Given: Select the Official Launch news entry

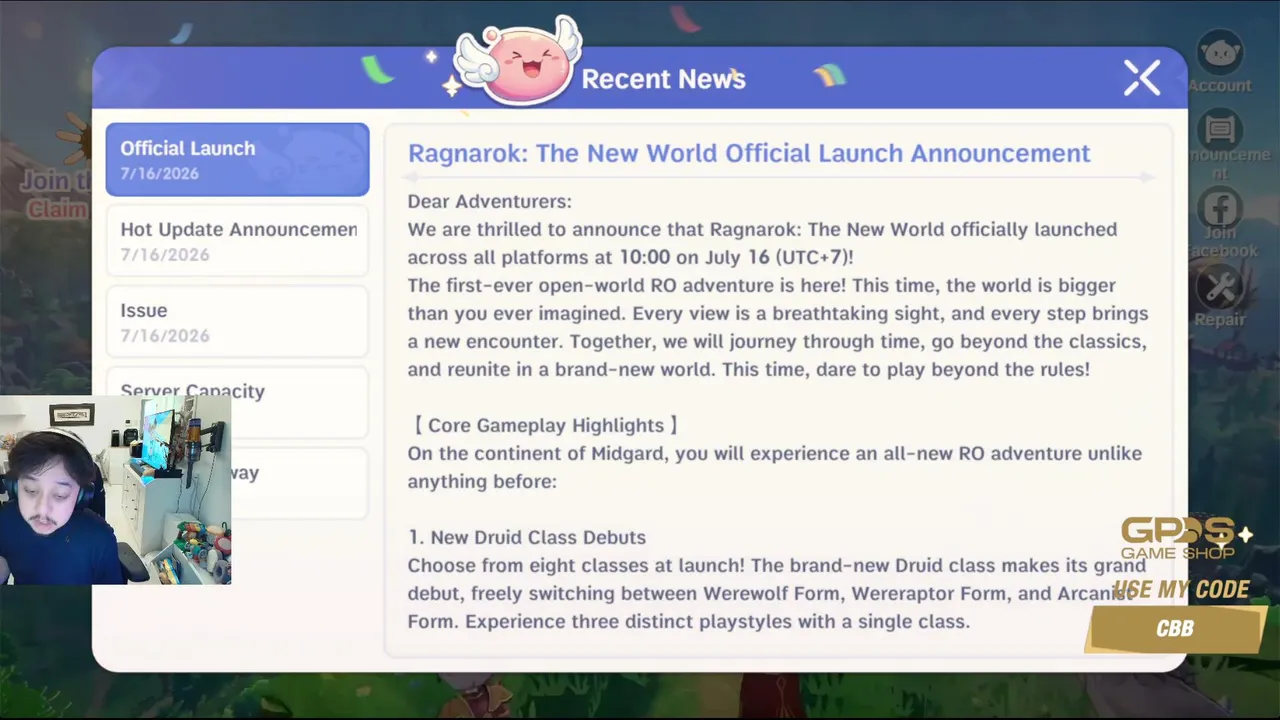Looking at the screenshot, I should tap(237, 159).
